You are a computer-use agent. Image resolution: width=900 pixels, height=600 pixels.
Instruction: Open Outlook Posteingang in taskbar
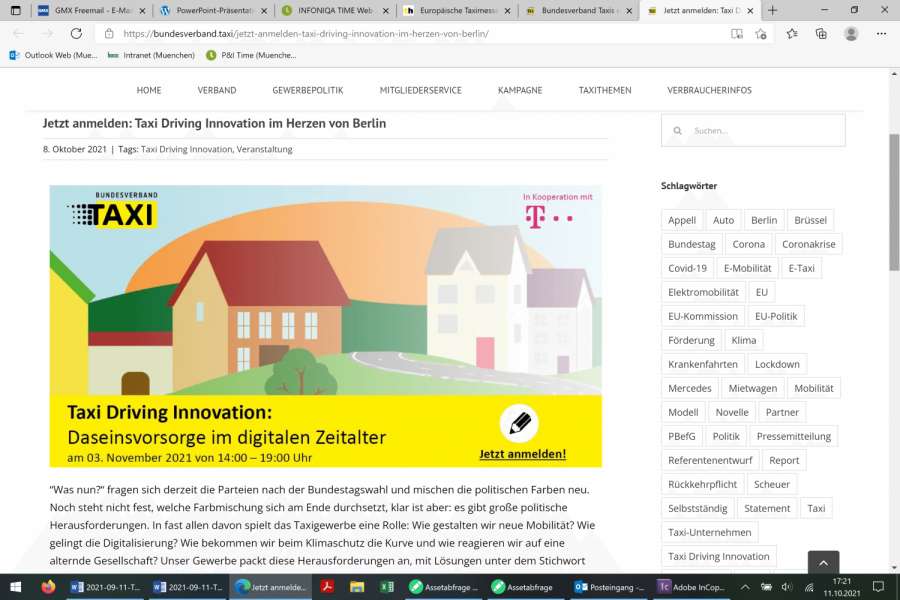pos(610,587)
